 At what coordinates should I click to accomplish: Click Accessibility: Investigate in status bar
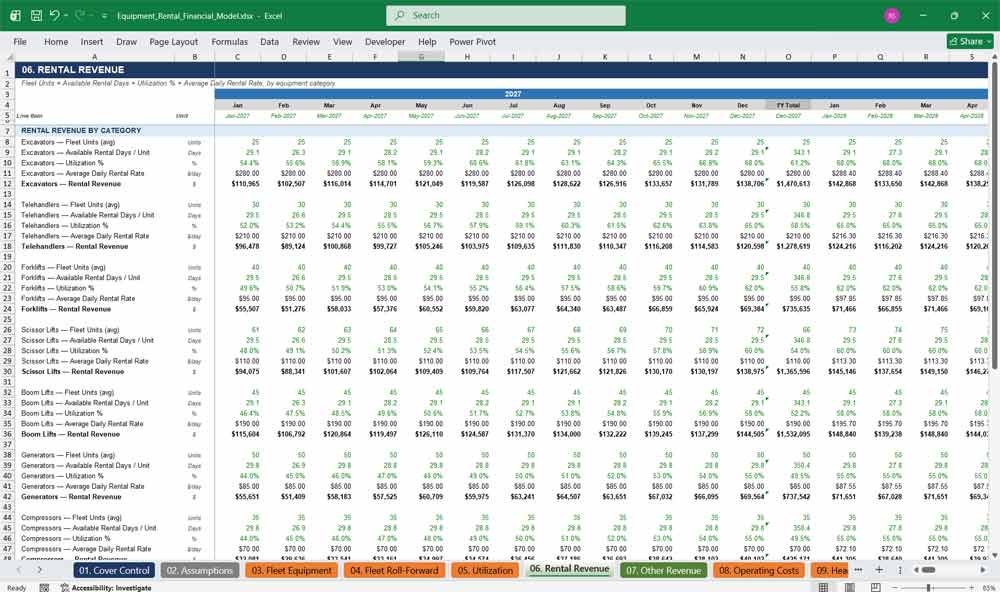106,588
